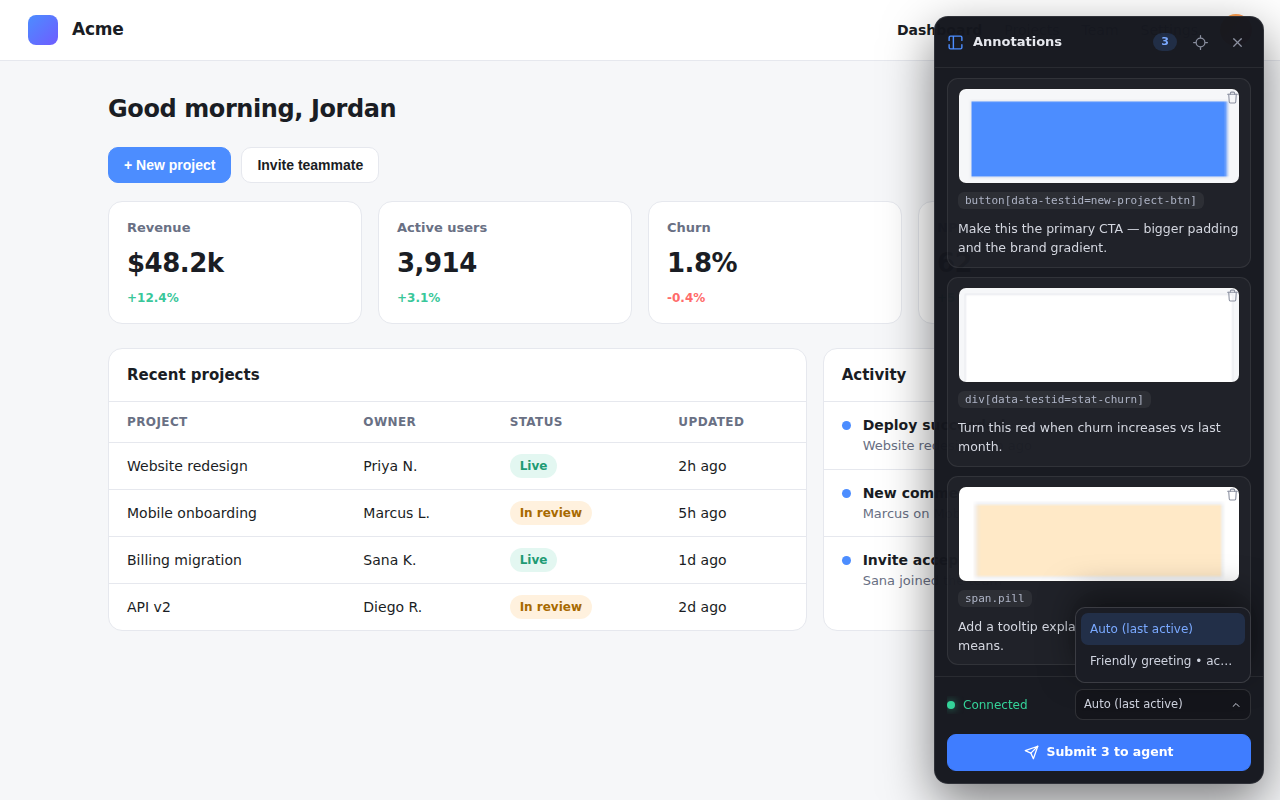Activate the element picker crosshair icon
The height and width of the screenshot is (800, 1280).
[x=1201, y=42]
